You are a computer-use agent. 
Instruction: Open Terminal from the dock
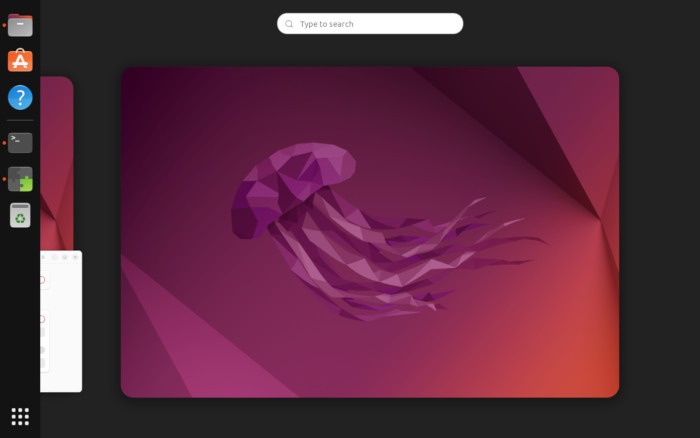click(x=20, y=143)
